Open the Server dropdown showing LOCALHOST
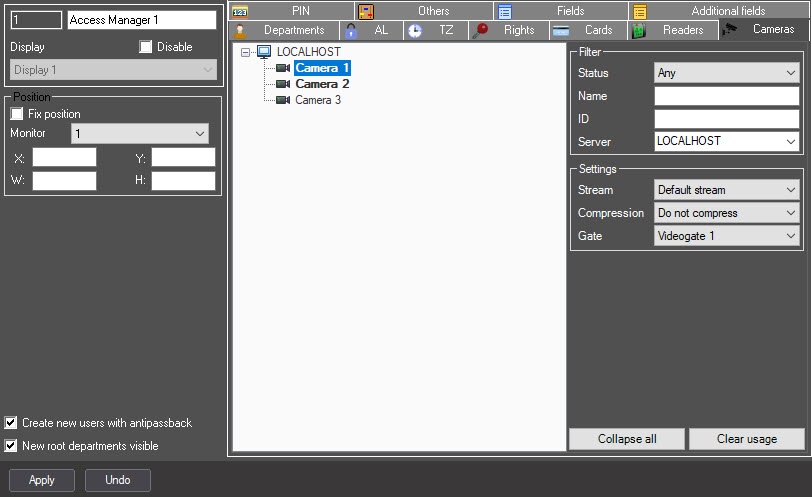Image resolution: width=812 pixels, height=497 pixels. [727, 141]
